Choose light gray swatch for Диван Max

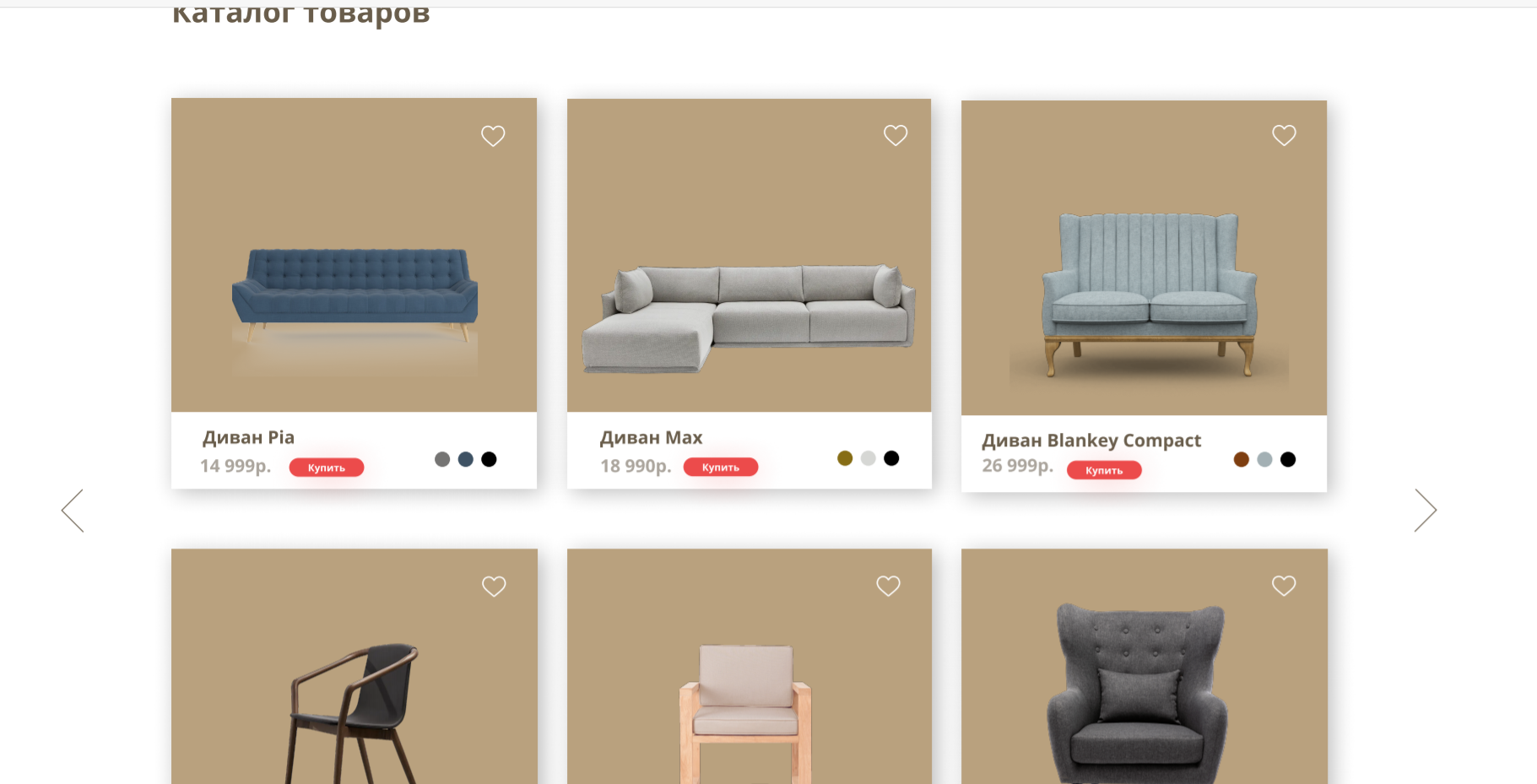click(x=869, y=458)
